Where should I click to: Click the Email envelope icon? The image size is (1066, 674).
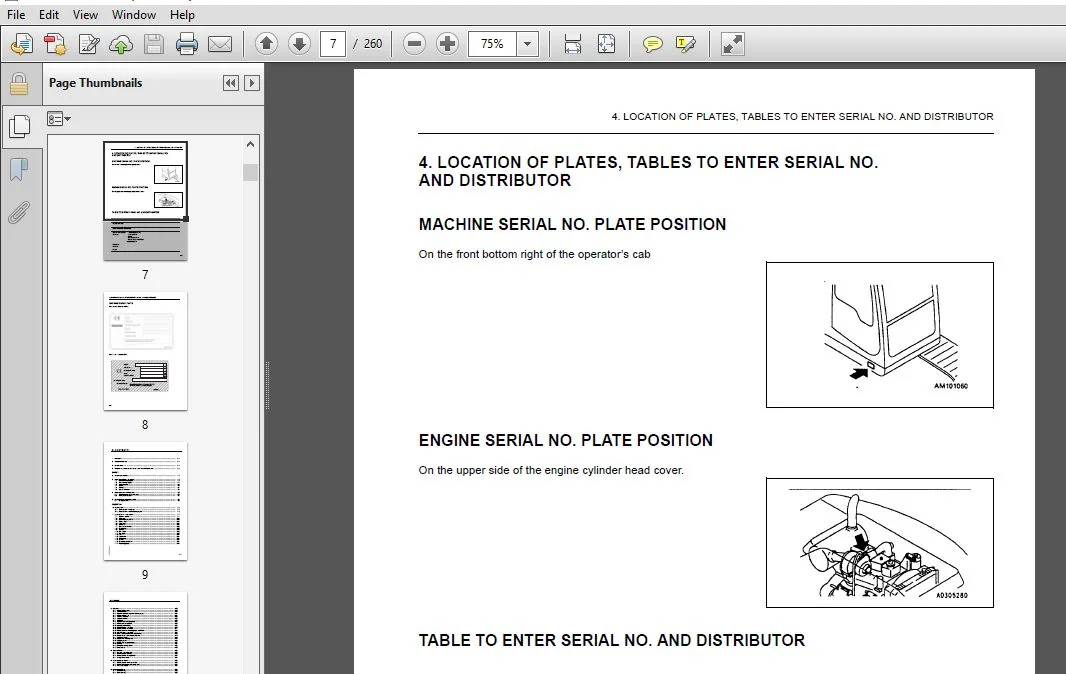[x=220, y=44]
